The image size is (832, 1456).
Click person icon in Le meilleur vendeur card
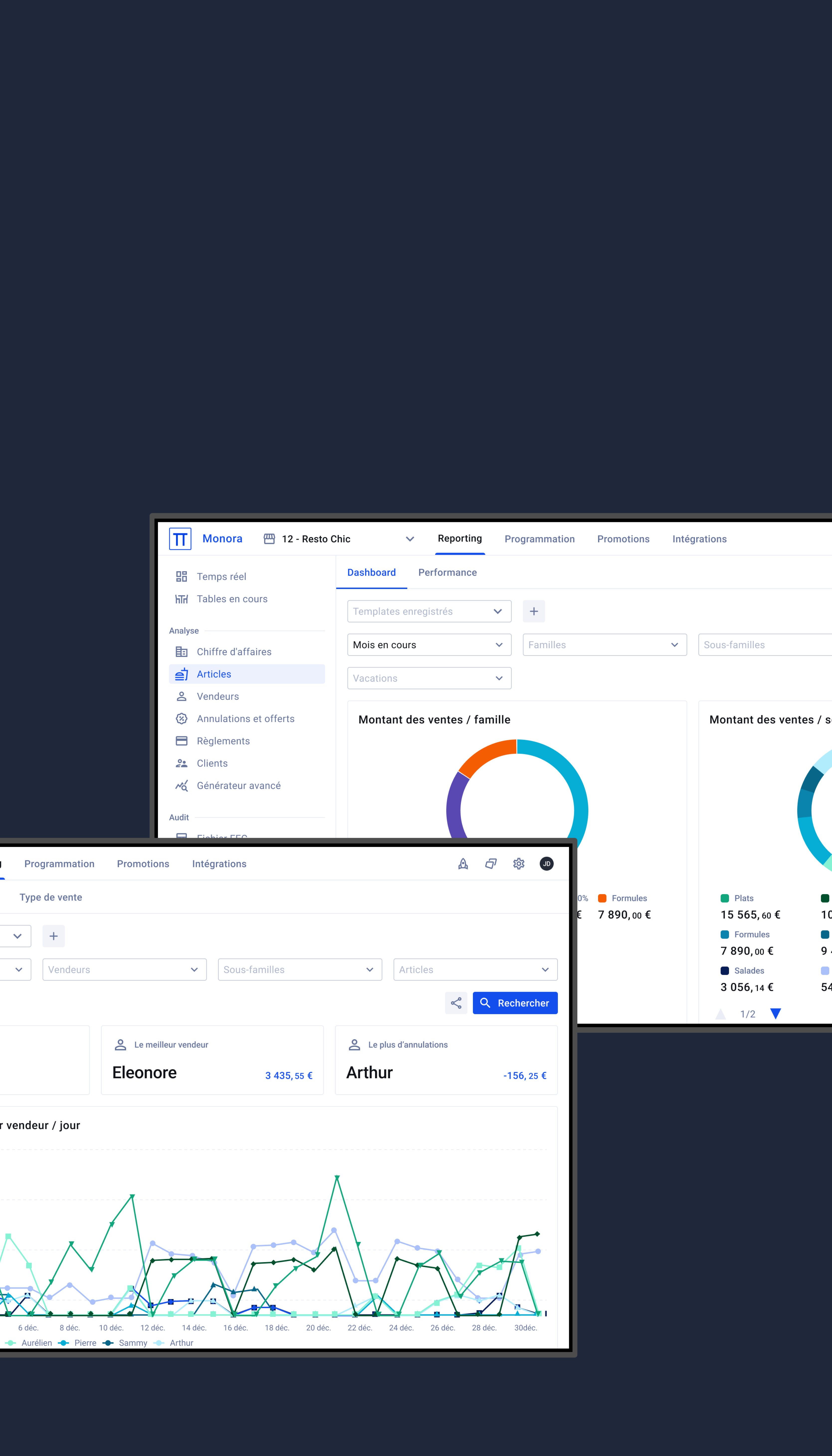point(120,1045)
